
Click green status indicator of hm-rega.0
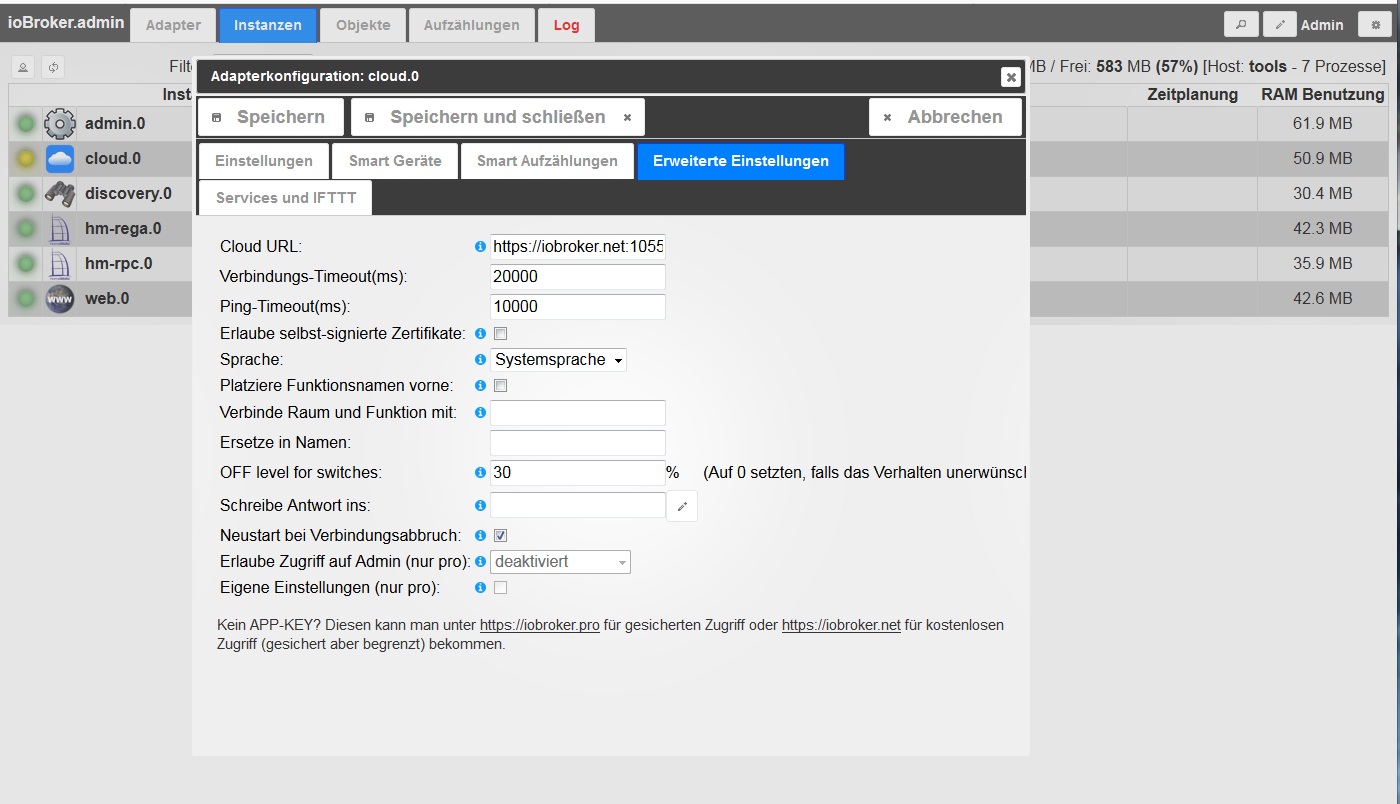click(26, 229)
